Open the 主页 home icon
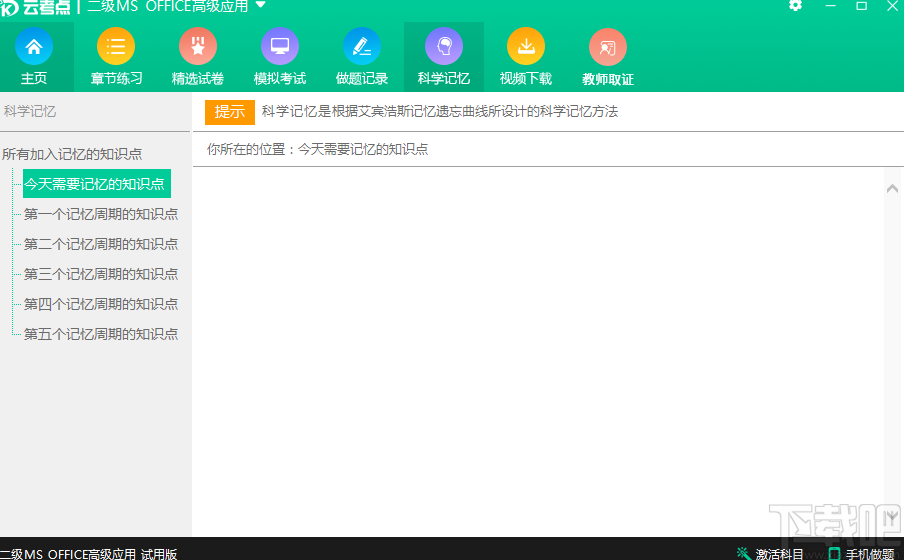The width and height of the screenshot is (904, 560). point(33,46)
